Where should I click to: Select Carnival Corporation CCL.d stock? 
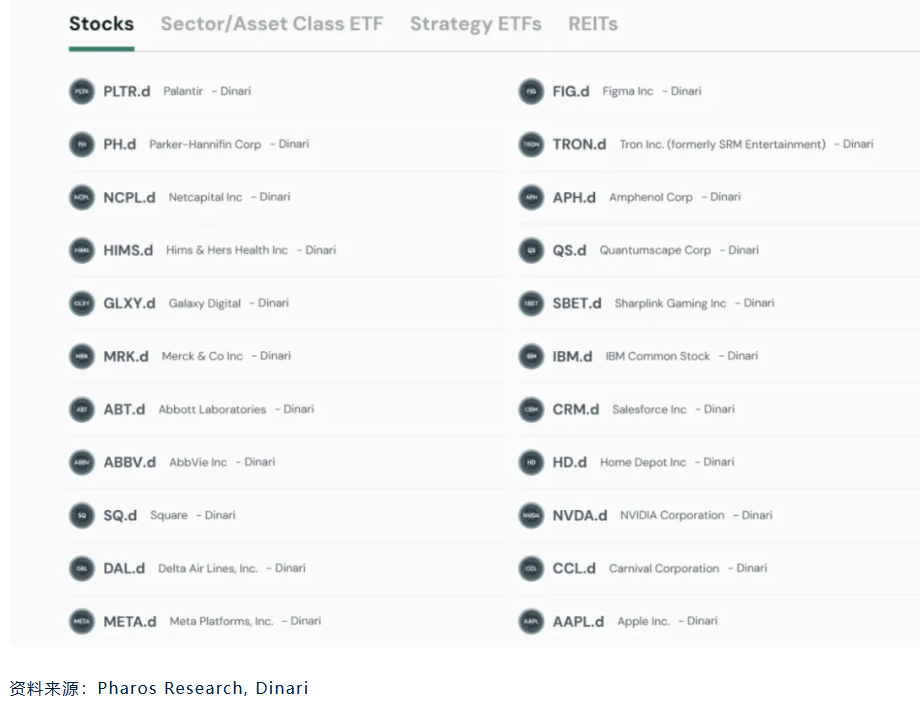click(575, 569)
